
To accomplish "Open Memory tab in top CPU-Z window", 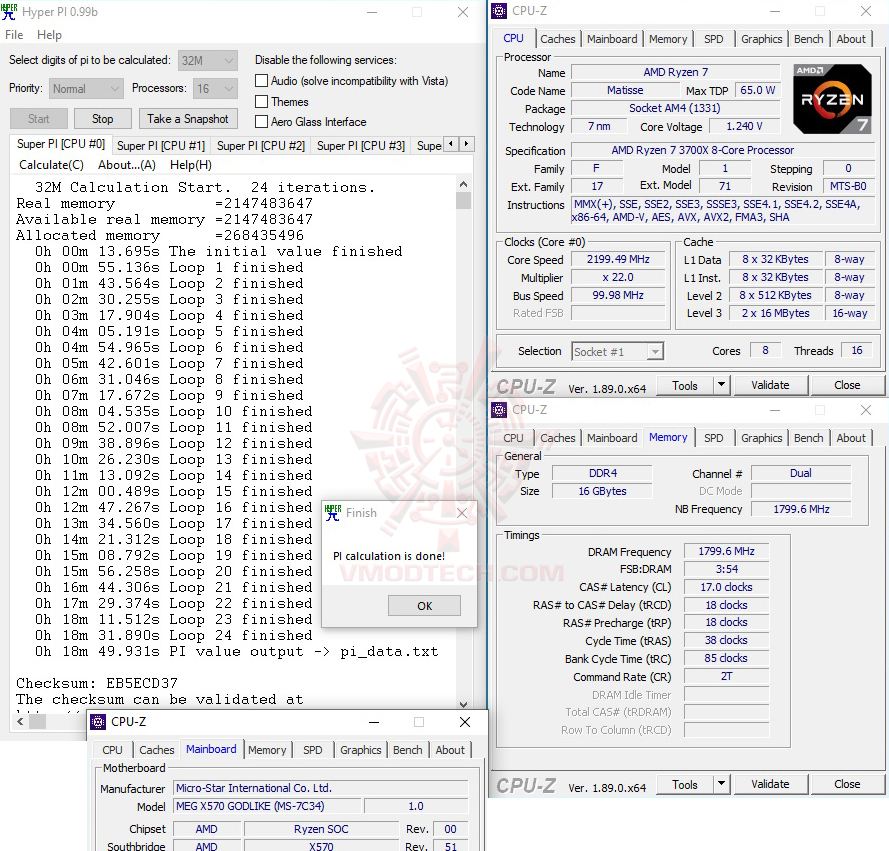I will pos(668,39).
